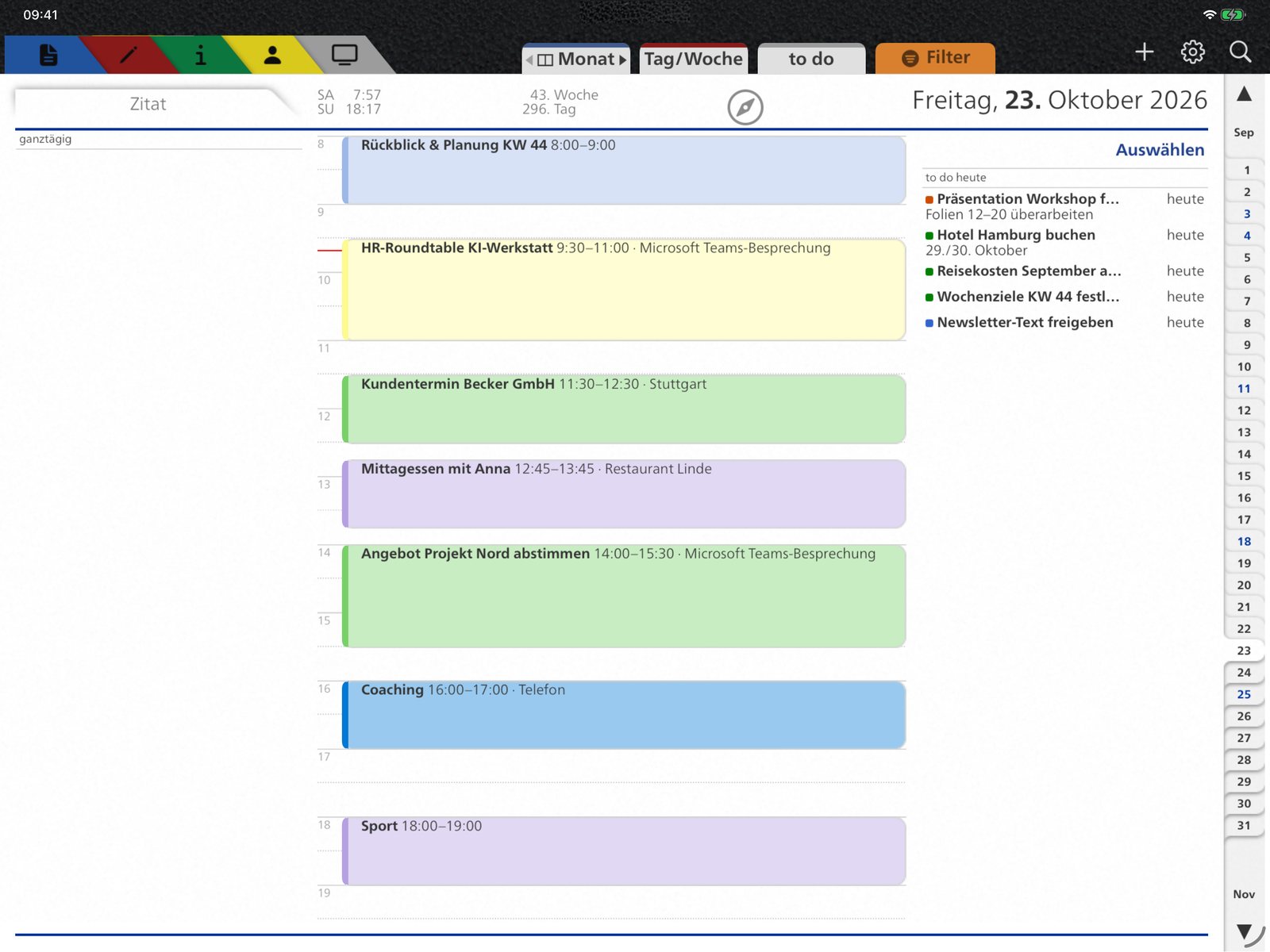Go to previous month with up arrow
Viewport: 1270px width, 952px height.
[1244, 94]
